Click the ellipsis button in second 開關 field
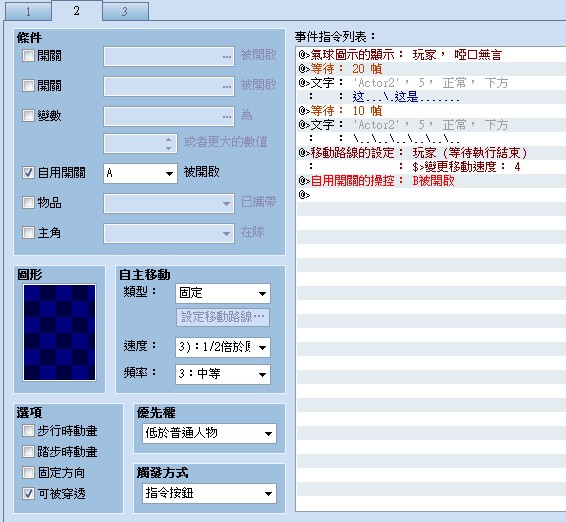Image resolution: width=566 pixels, height=522 pixels. (x=227, y=86)
